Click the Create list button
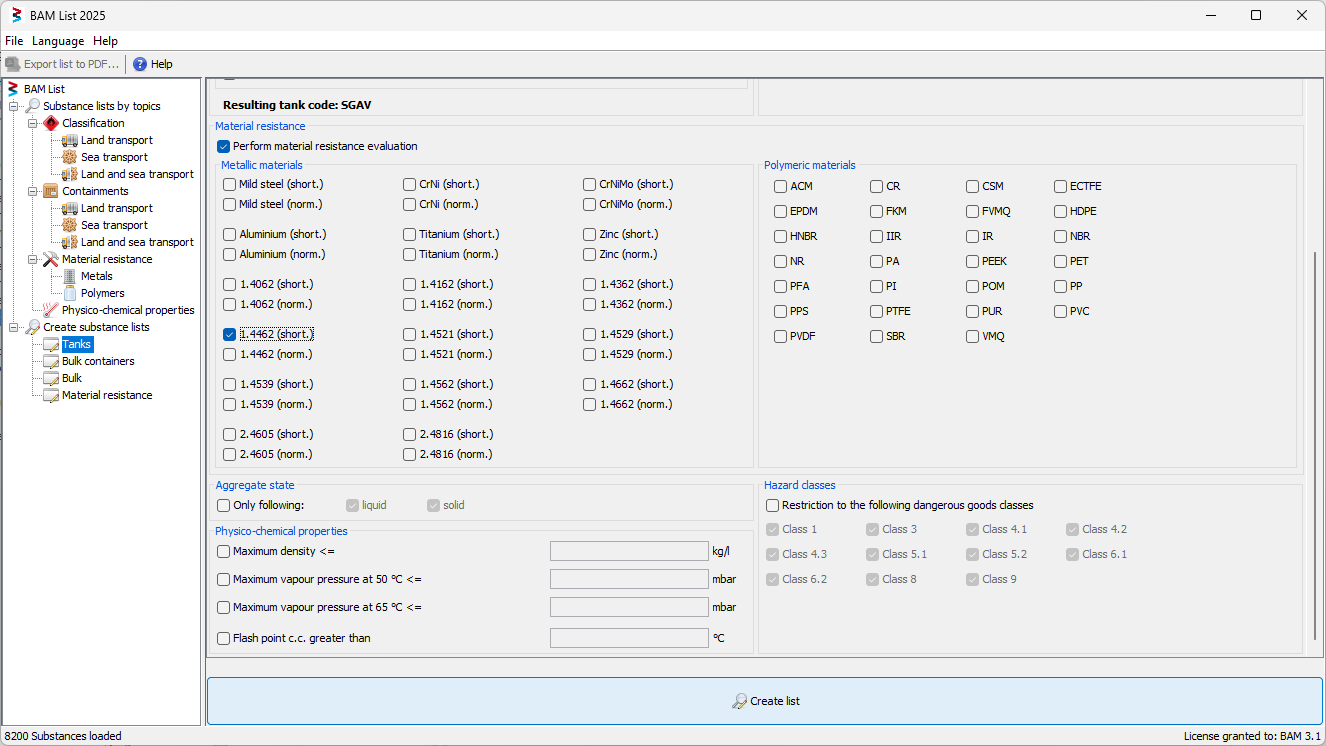 765,701
